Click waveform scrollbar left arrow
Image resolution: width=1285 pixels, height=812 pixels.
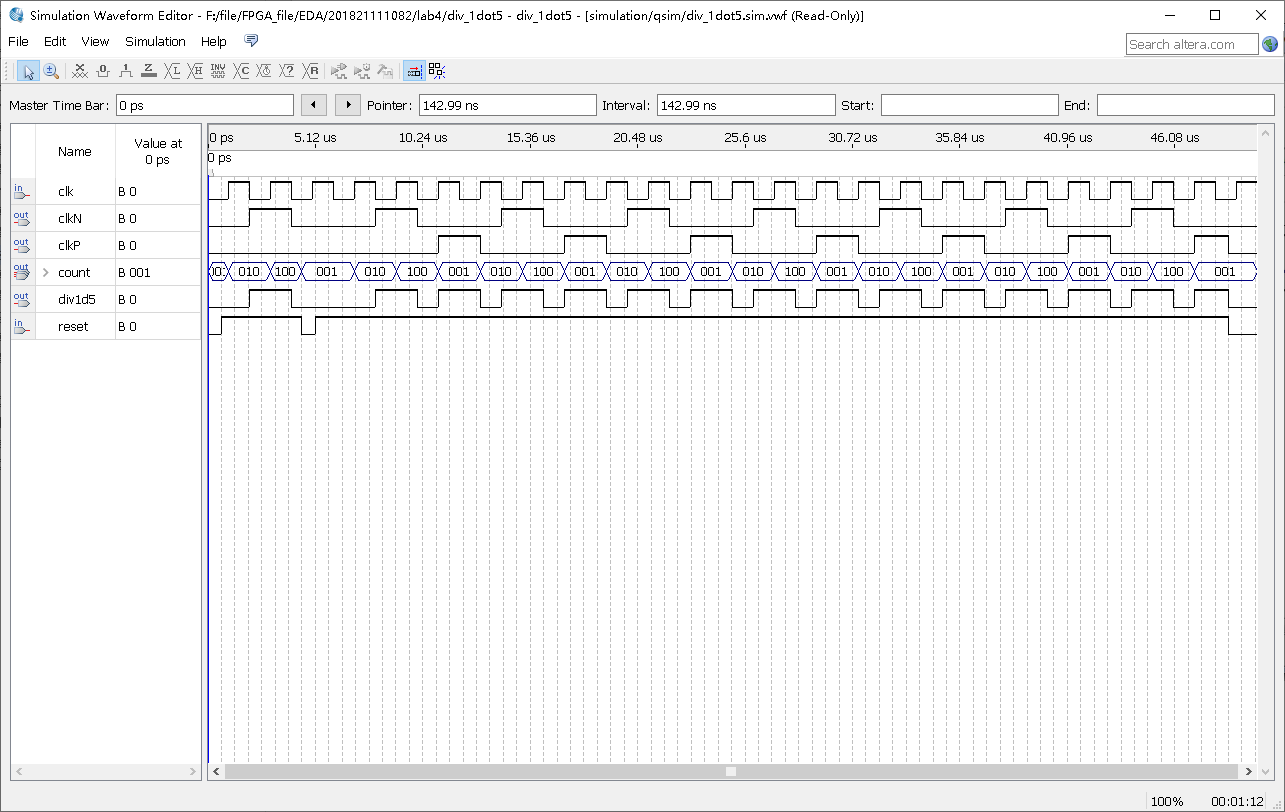pyautogui.click(x=217, y=771)
